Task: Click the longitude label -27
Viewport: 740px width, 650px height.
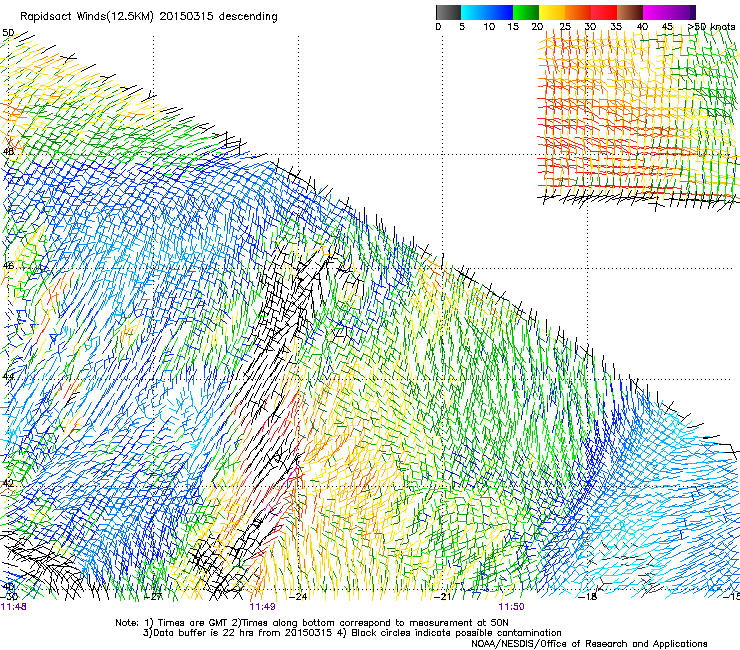Action: [x=154, y=597]
